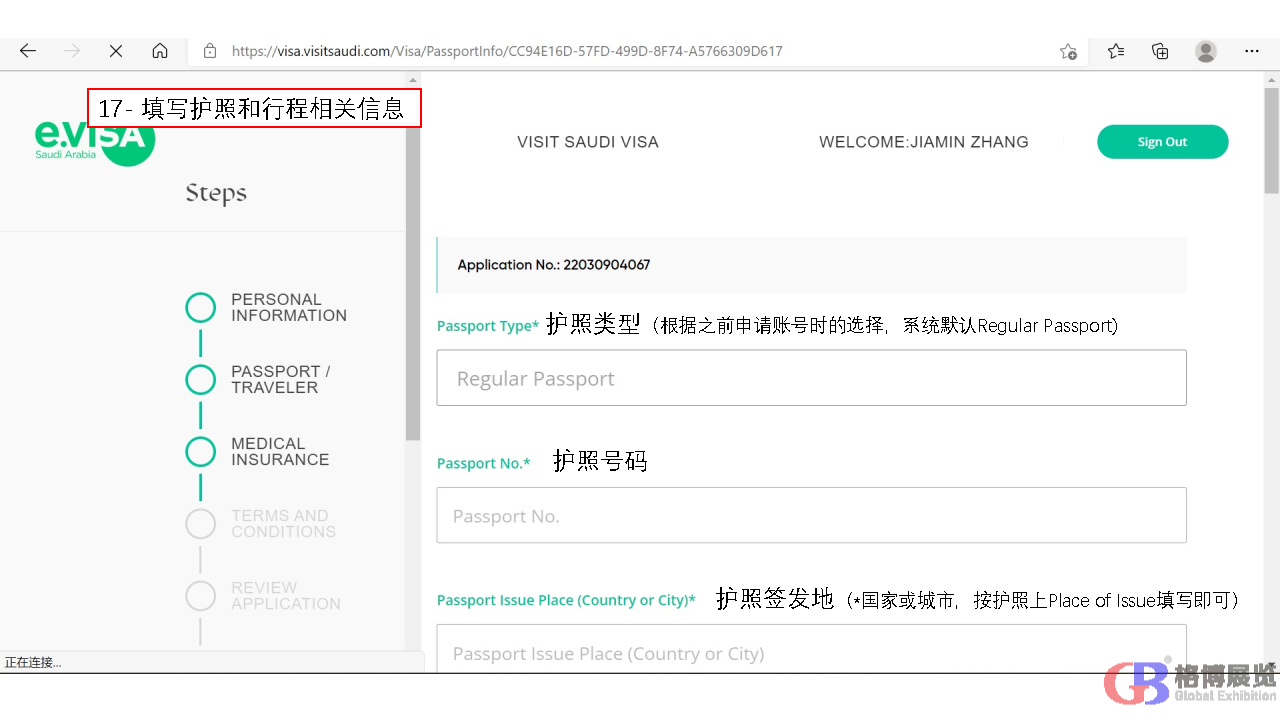Viewport: 1280px width, 720px height.
Task: Click the Steps sidebar scrollbar
Action: pos(413,300)
